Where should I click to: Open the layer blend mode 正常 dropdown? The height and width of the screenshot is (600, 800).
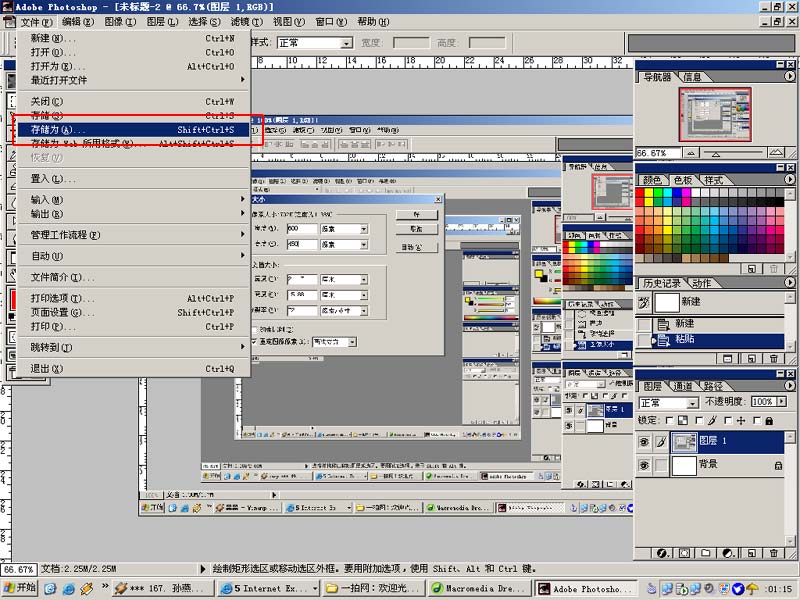[692, 403]
